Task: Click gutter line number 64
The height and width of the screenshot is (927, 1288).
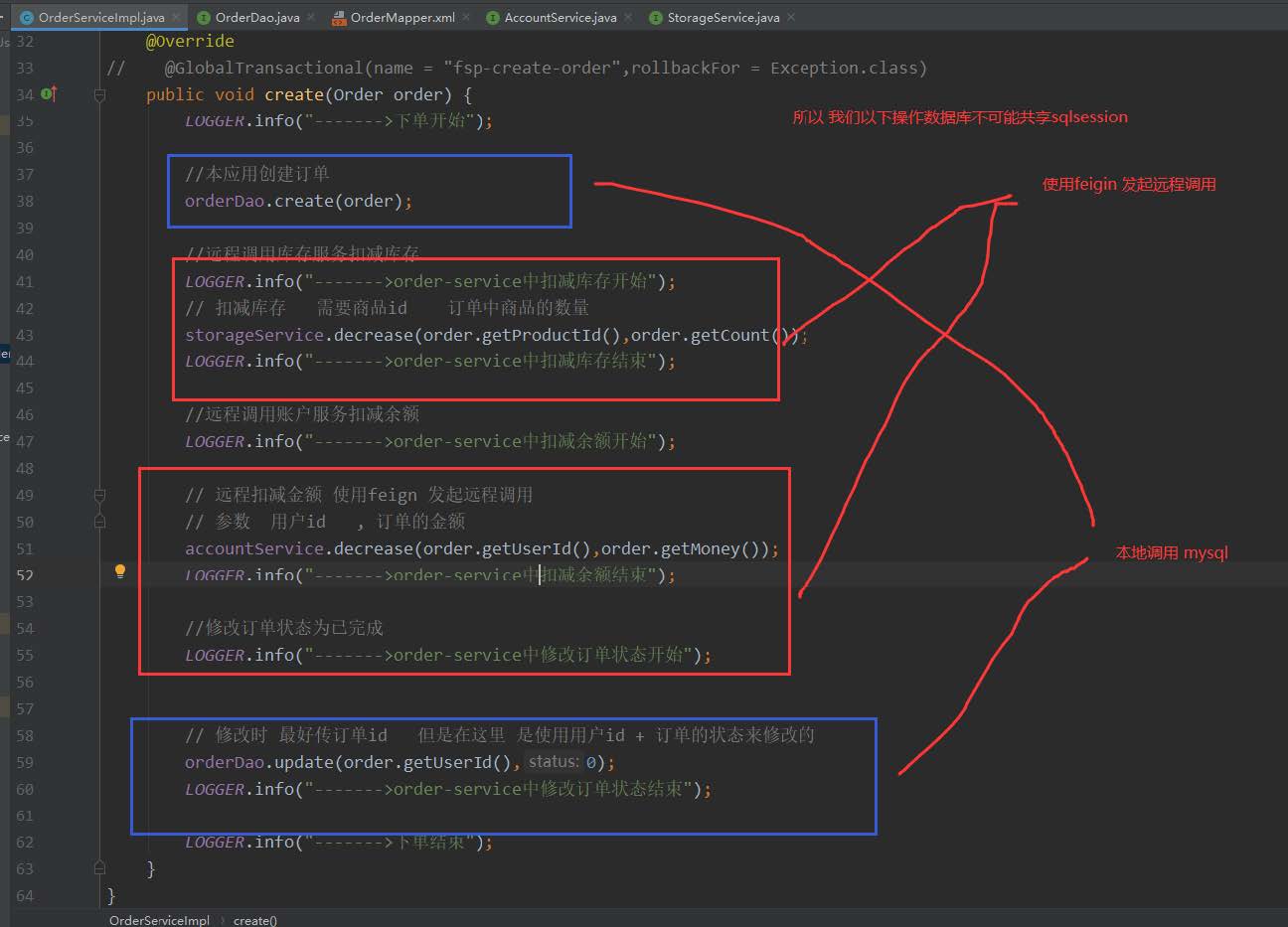Action: [x=24, y=895]
